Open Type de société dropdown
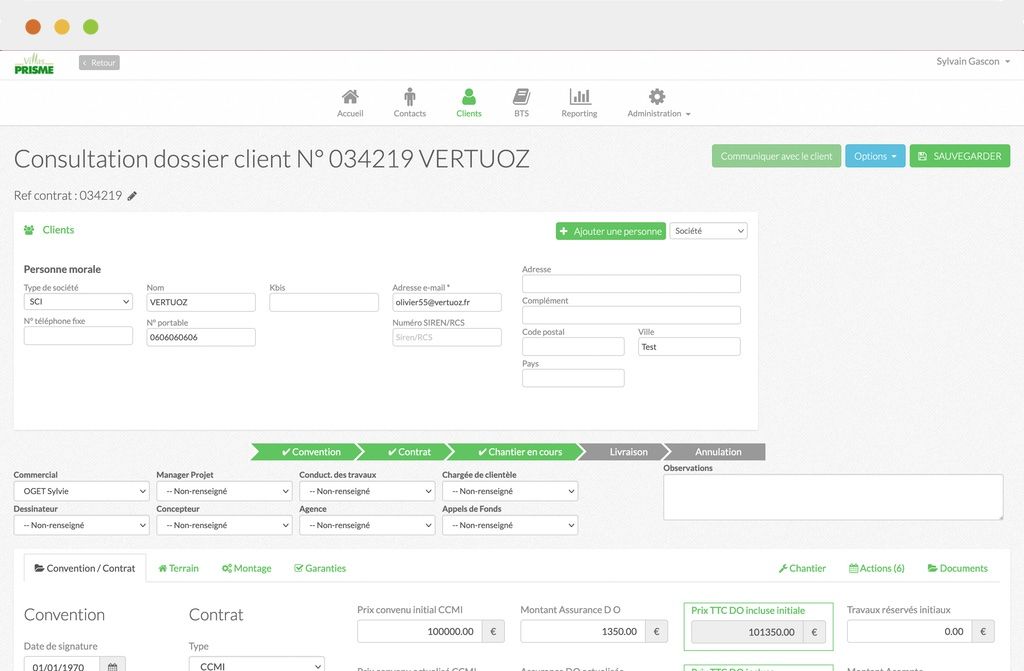This screenshot has width=1024, height=671. pos(78,302)
